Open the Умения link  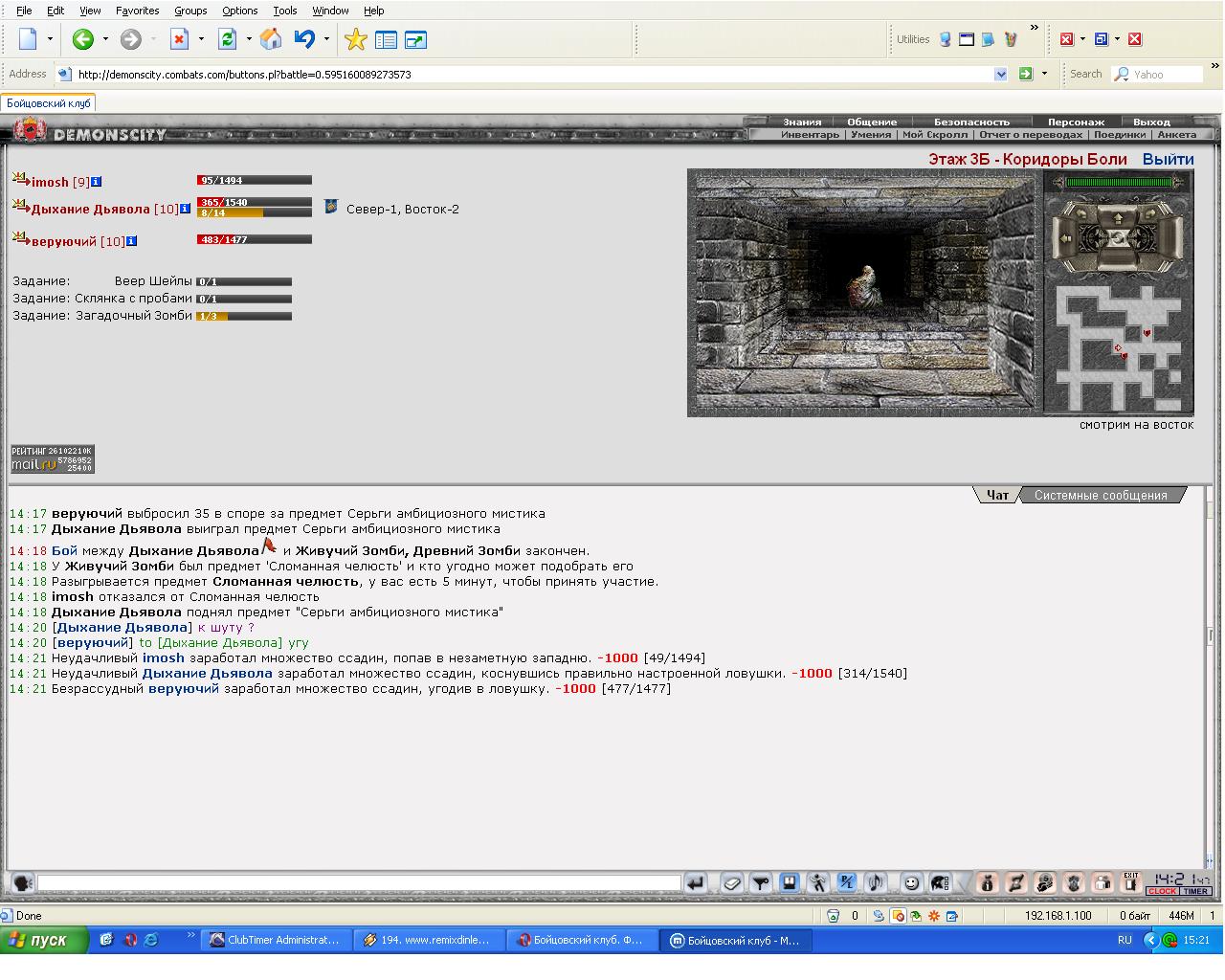coord(871,134)
